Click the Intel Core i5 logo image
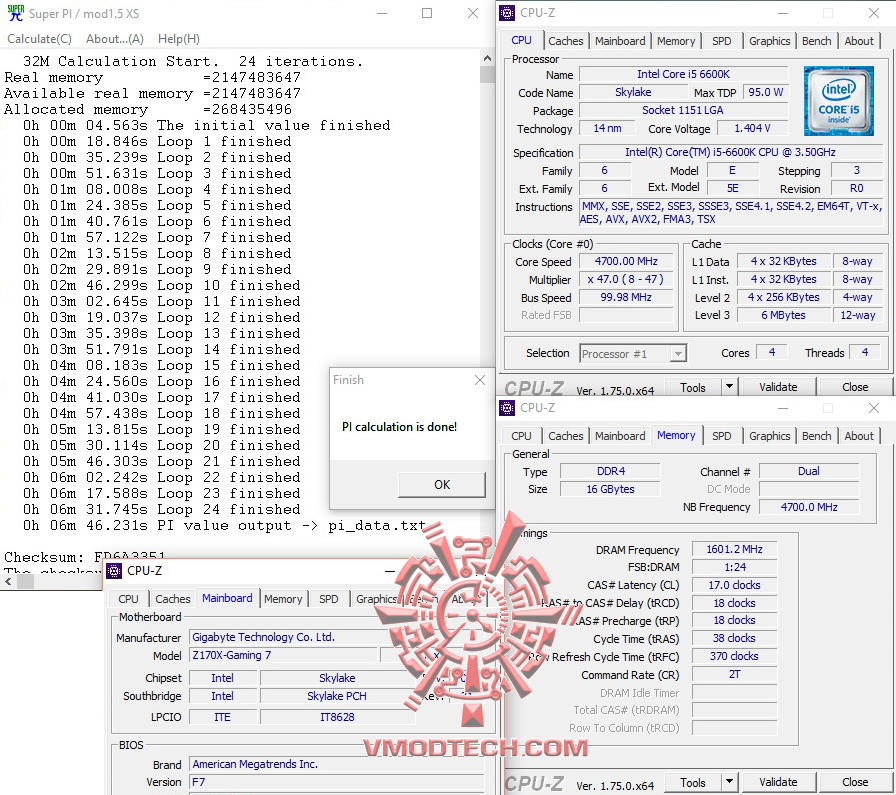 [838, 101]
